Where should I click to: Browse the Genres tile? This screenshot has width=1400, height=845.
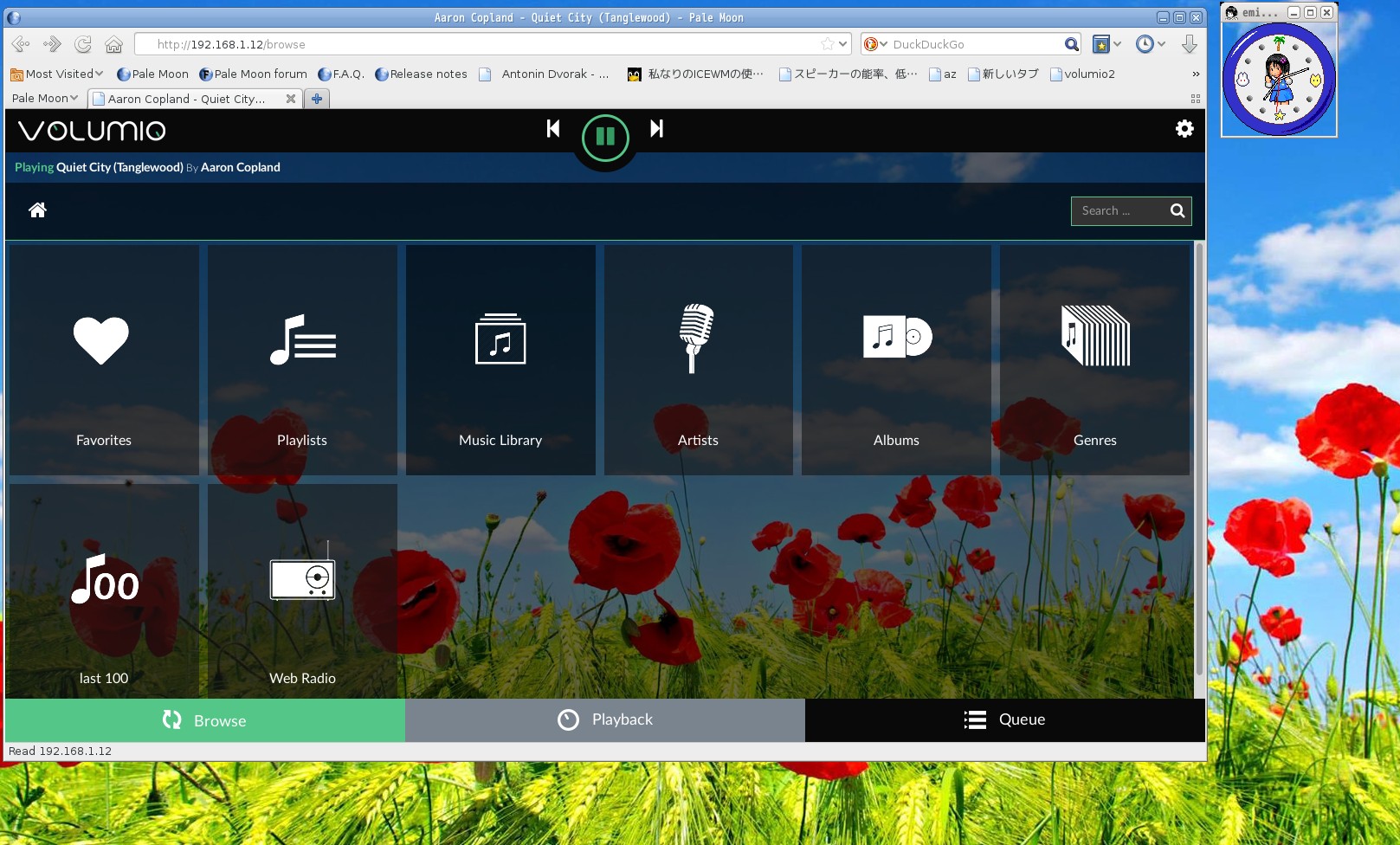tap(1094, 360)
